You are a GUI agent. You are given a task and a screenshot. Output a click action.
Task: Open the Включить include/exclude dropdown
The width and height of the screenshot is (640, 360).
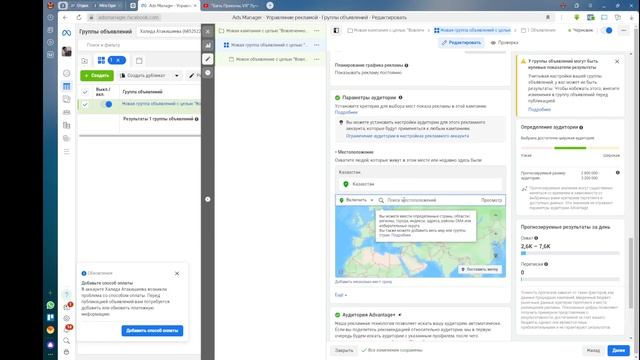tap(356, 200)
